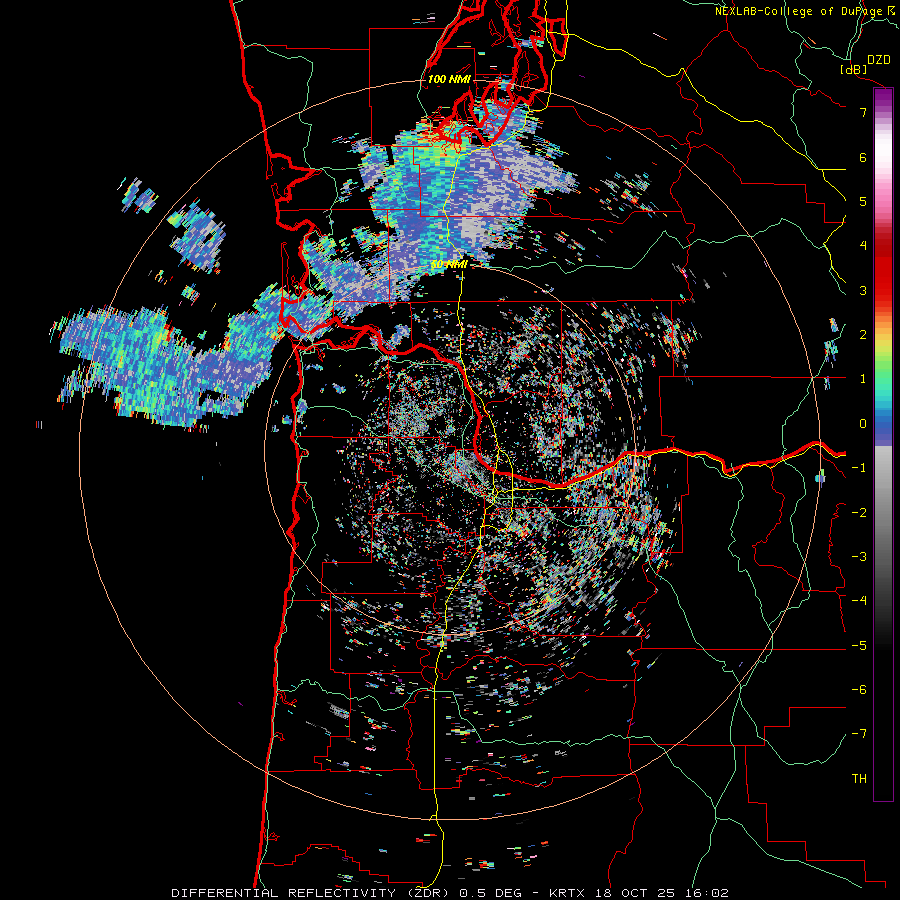Click the KRTX station identifier
Image resolution: width=900 pixels, height=900 pixels.
[x=567, y=893]
